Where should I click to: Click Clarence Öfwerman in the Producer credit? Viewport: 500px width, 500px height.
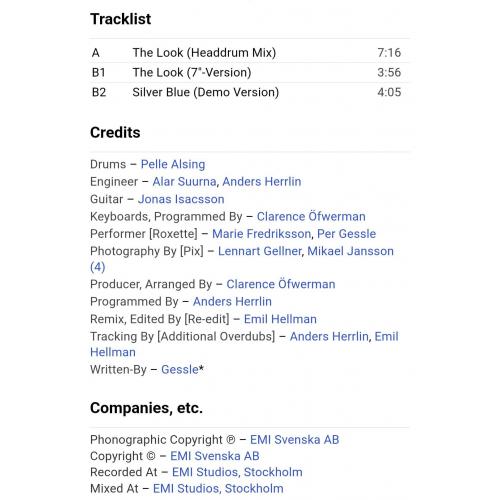281,284
